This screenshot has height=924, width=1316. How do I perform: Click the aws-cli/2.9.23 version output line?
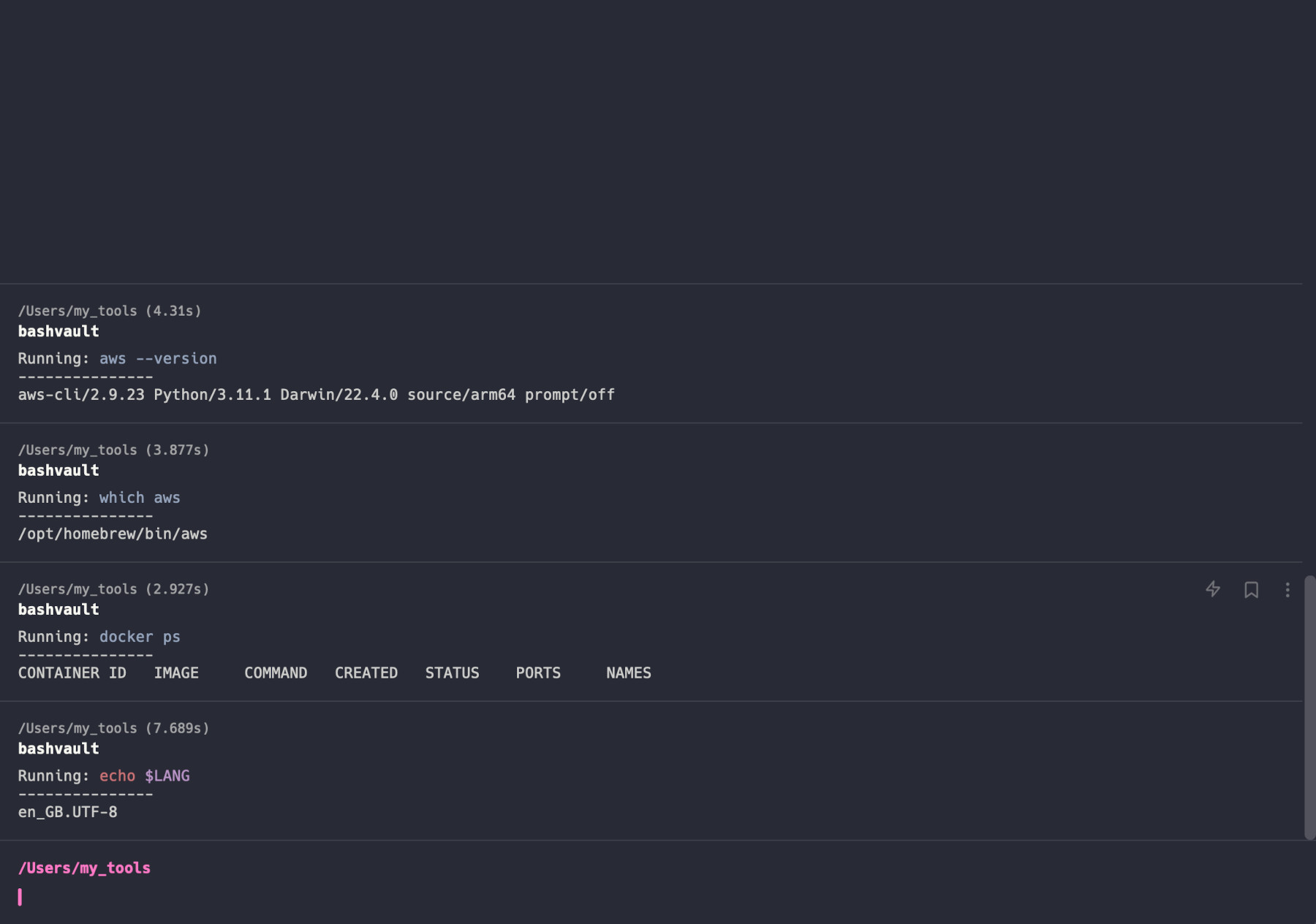pos(316,395)
